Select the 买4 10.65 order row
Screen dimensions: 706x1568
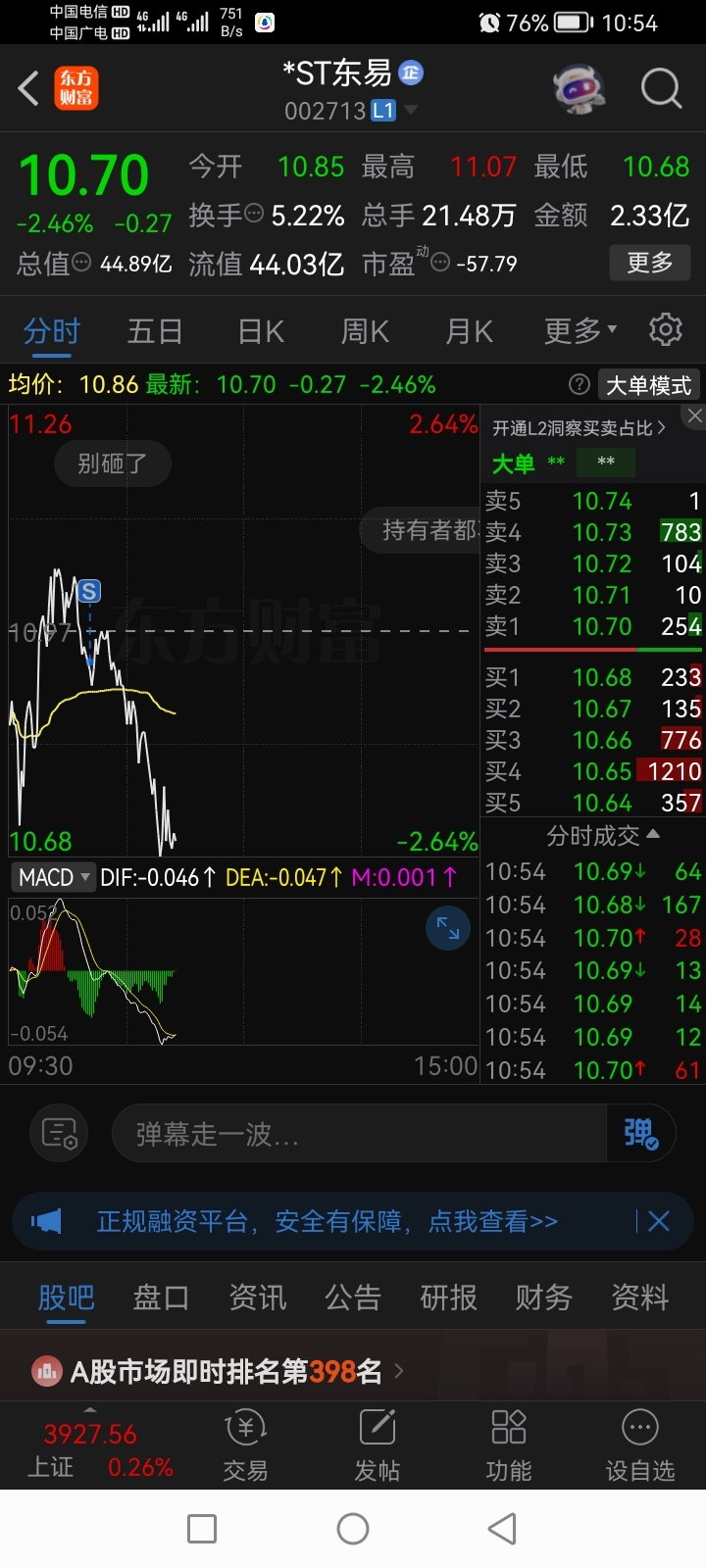[592, 771]
